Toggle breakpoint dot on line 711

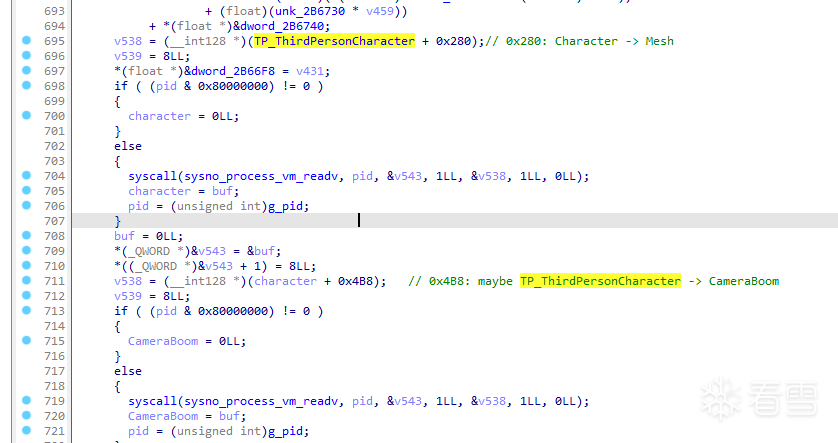point(26,280)
